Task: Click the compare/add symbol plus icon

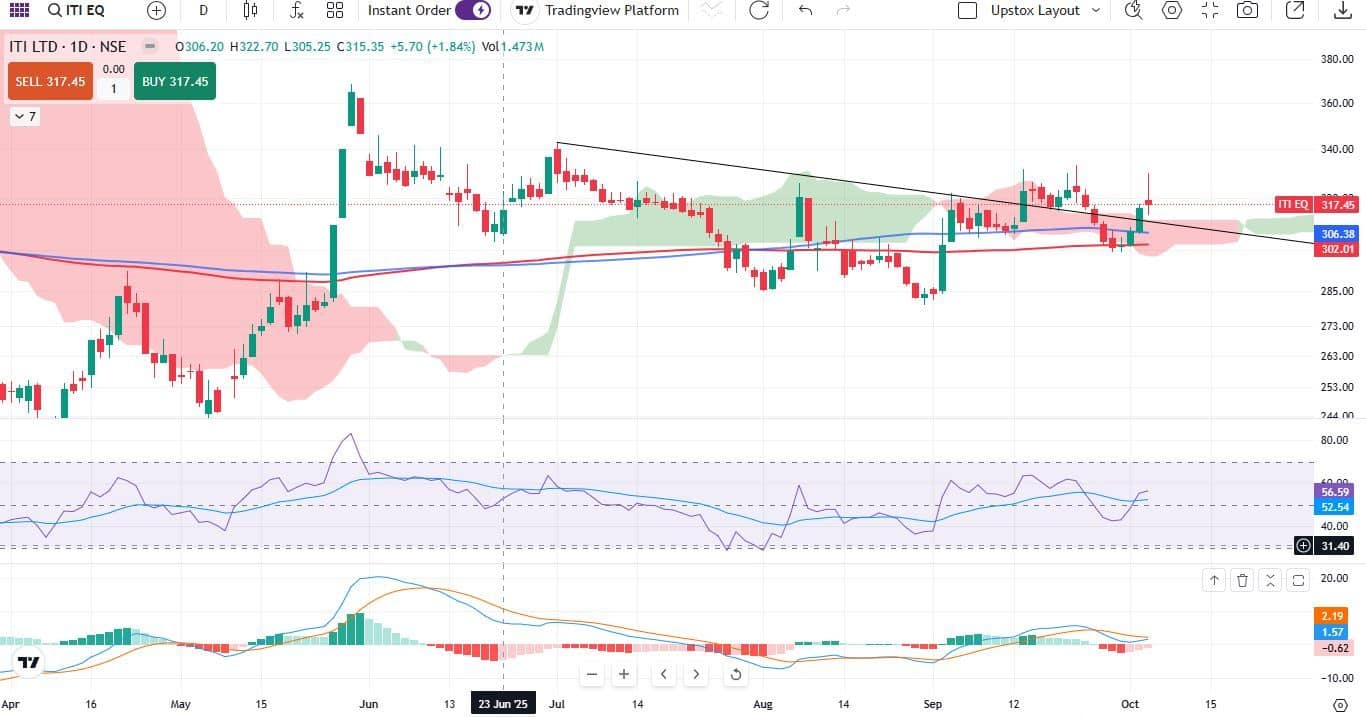Action: (x=156, y=11)
